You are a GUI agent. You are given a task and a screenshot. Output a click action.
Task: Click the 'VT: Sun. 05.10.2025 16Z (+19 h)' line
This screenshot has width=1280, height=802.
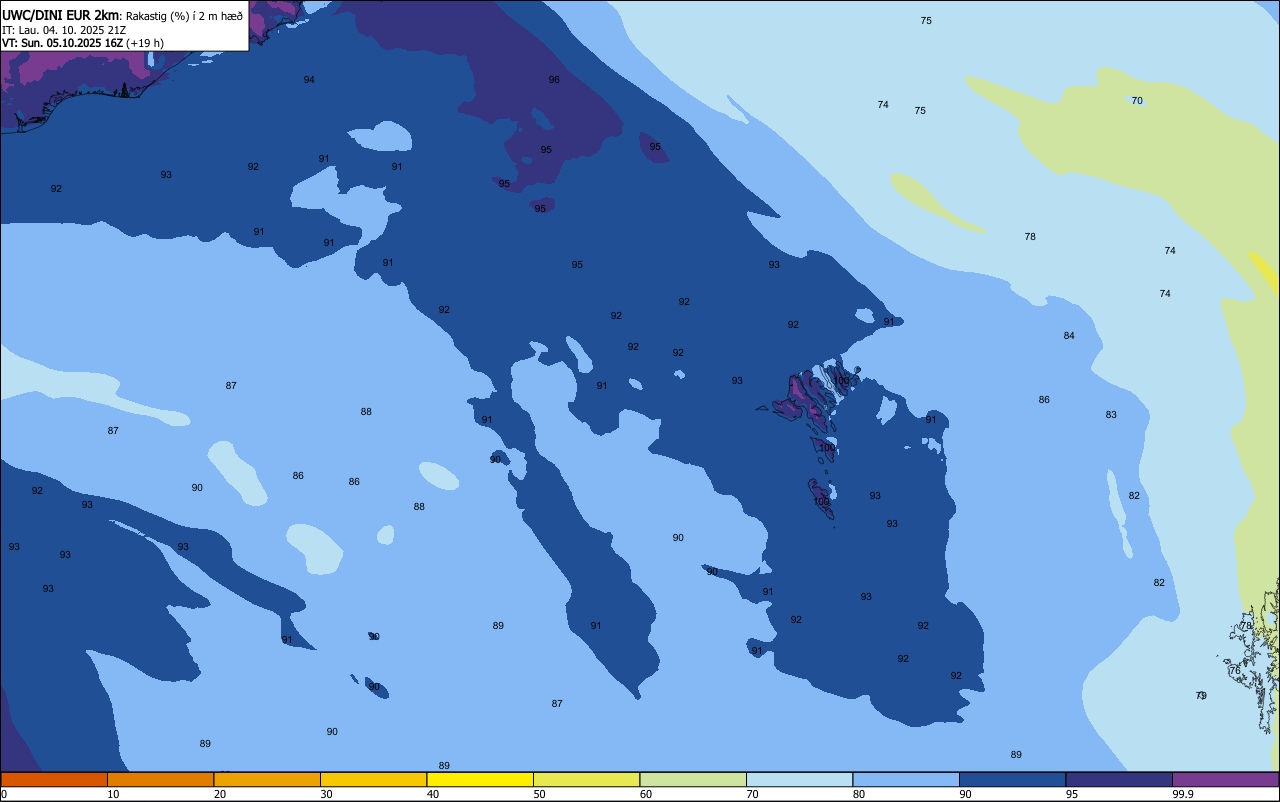coord(83,43)
